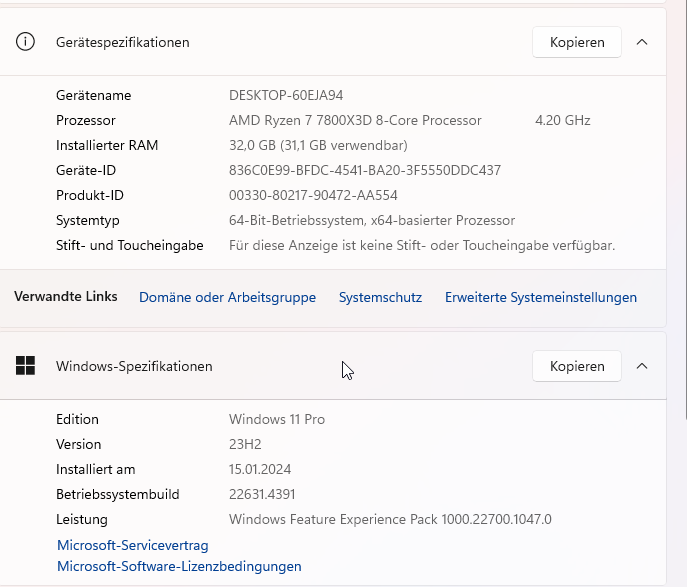The width and height of the screenshot is (687, 587).
Task: Select the 32,0 GB RAM value
Action: coord(318,145)
